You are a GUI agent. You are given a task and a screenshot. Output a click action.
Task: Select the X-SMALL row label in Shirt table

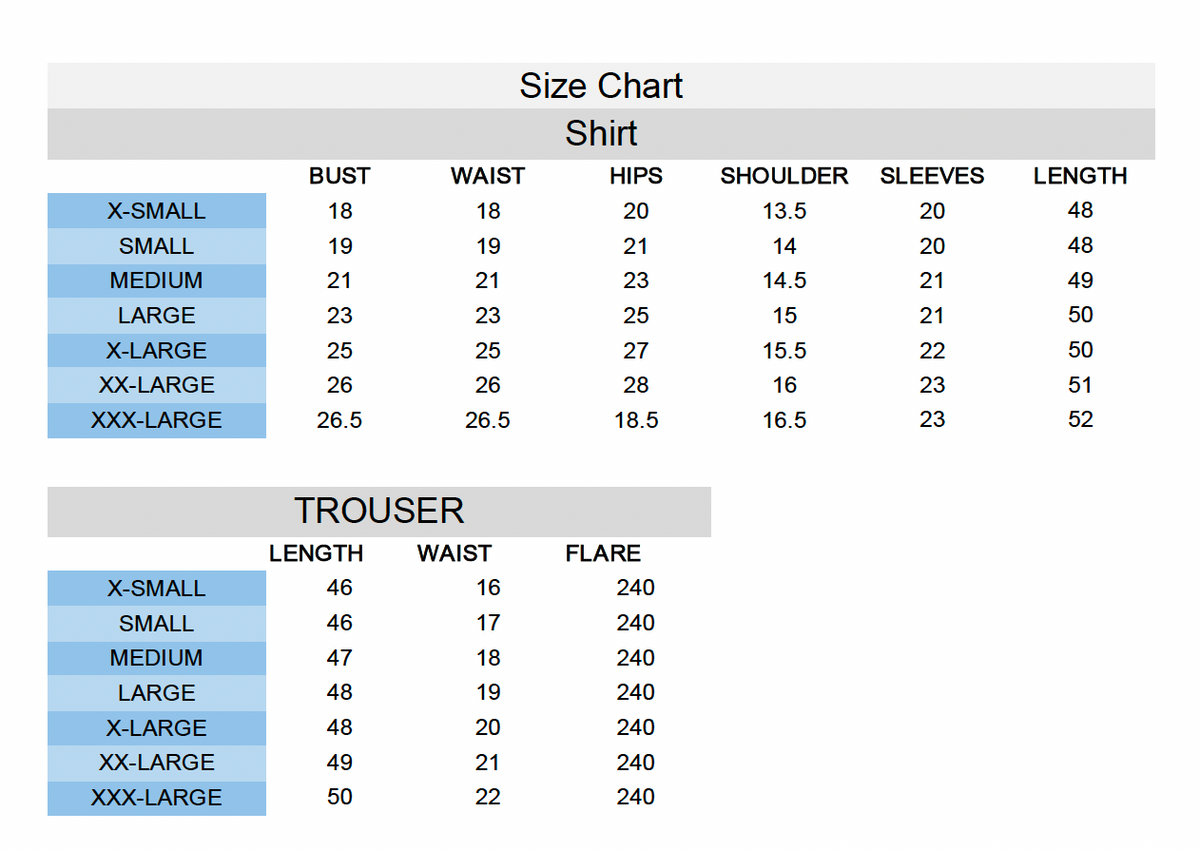157,211
